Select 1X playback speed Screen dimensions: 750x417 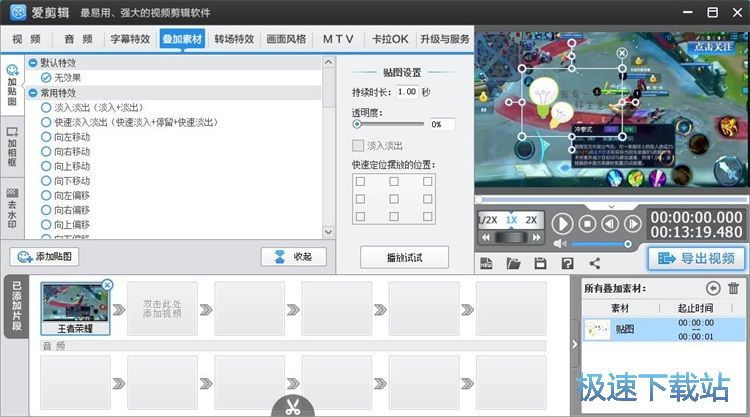click(x=511, y=220)
